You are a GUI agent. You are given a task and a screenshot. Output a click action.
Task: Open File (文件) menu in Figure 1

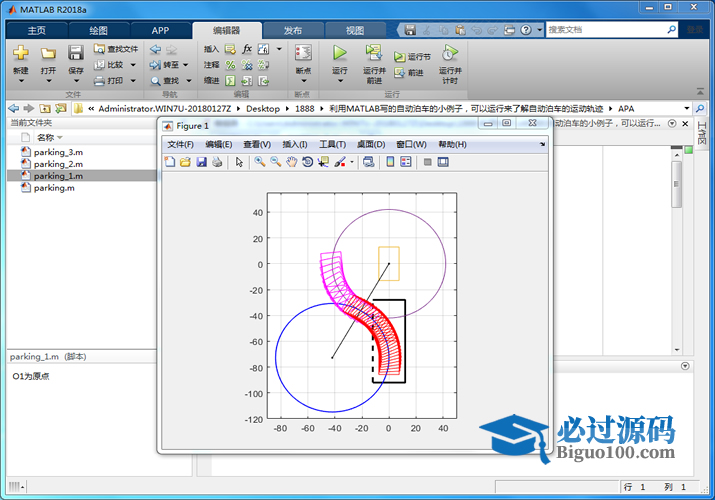pos(181,144)
